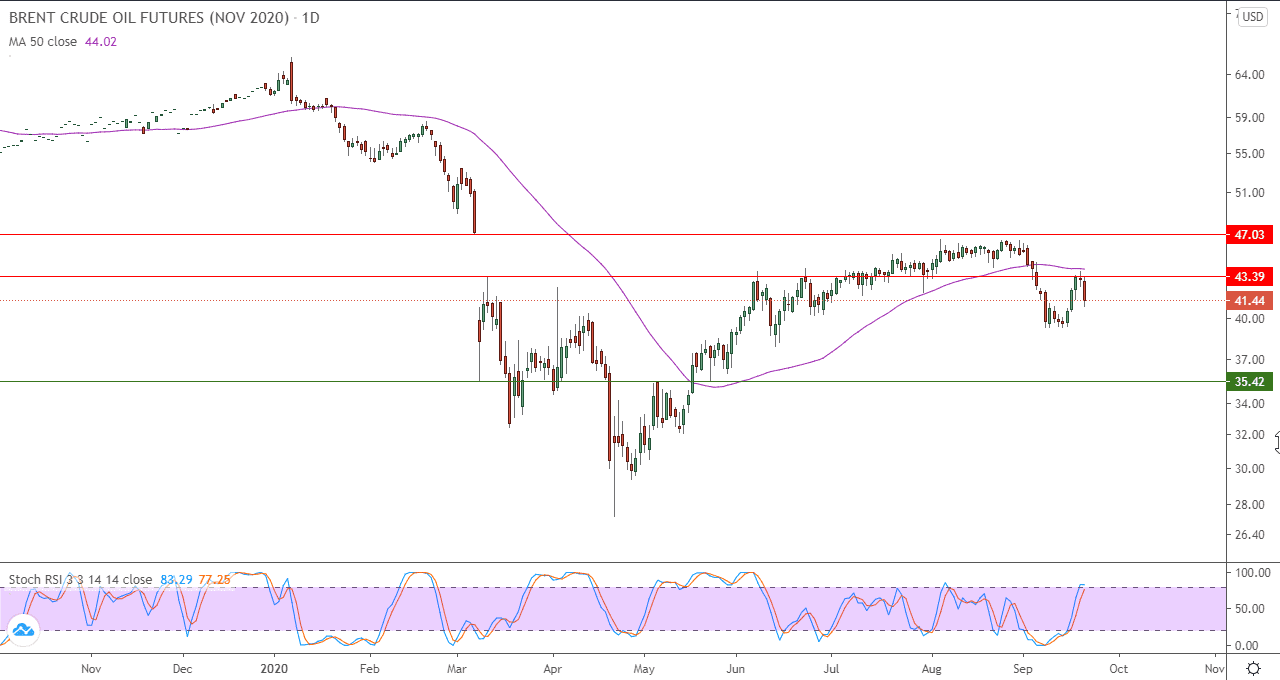Viewport: 1280px width, 680px height.
Task: Click the 51.00 price axis value
Action: click(1250, 192)
